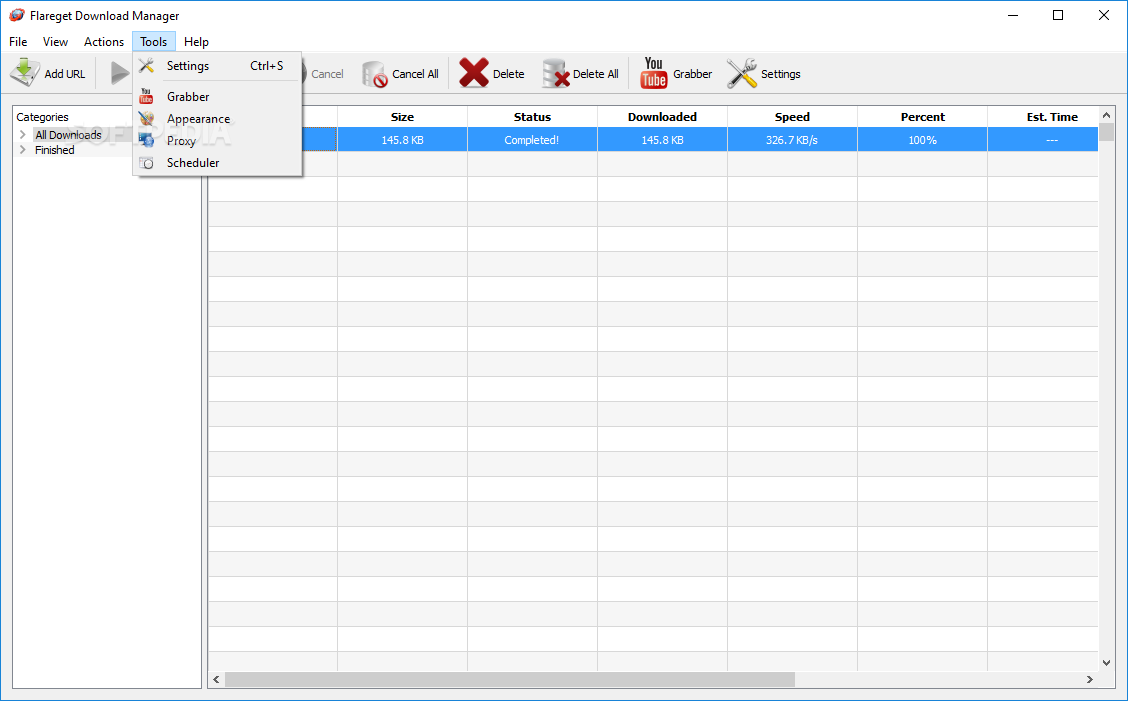1128x701 pixels.
Task: Click the vertical scrollbar down arrow
Action: 1106,664
